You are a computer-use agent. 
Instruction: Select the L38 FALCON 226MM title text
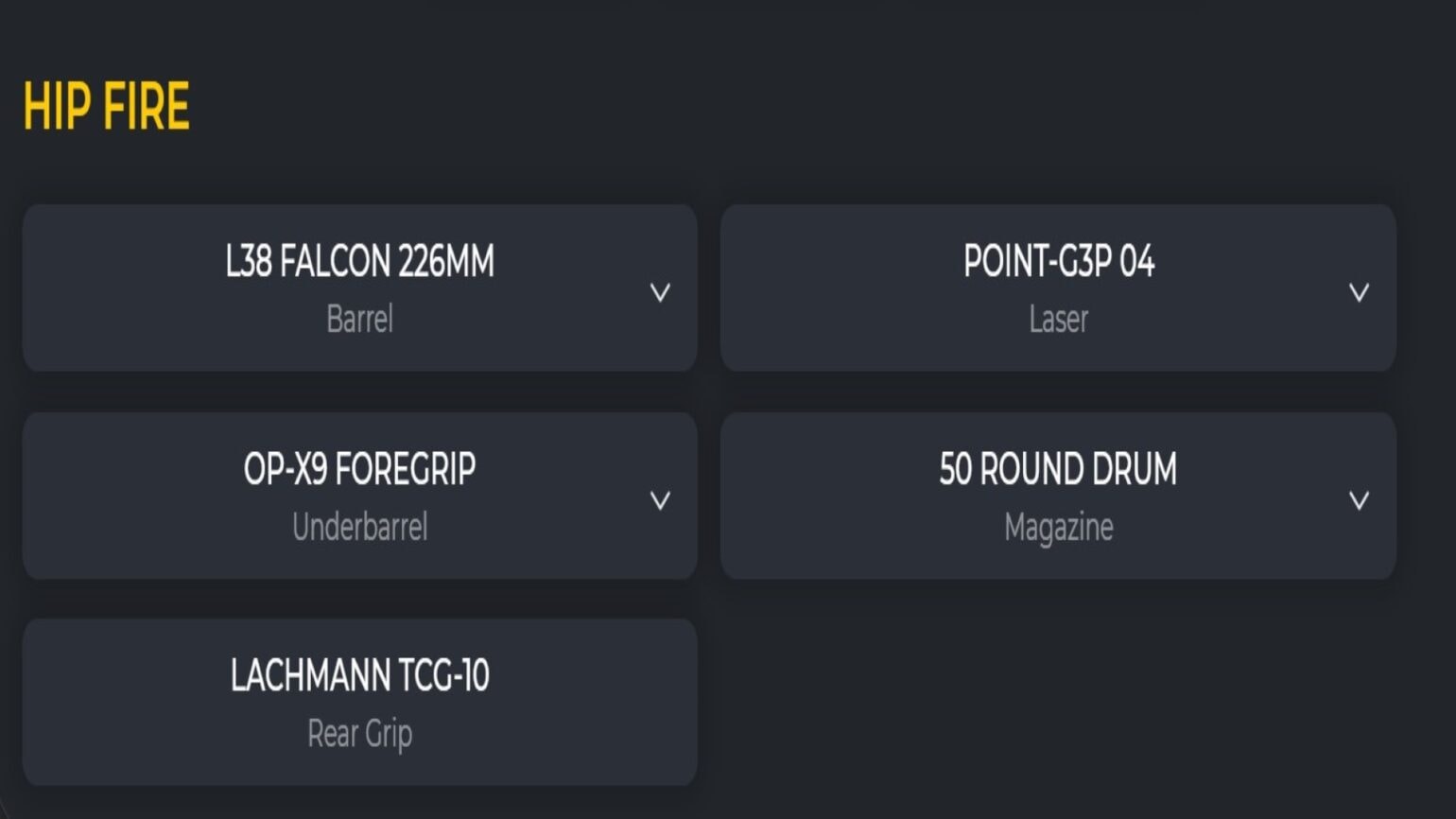click(359, 262)
